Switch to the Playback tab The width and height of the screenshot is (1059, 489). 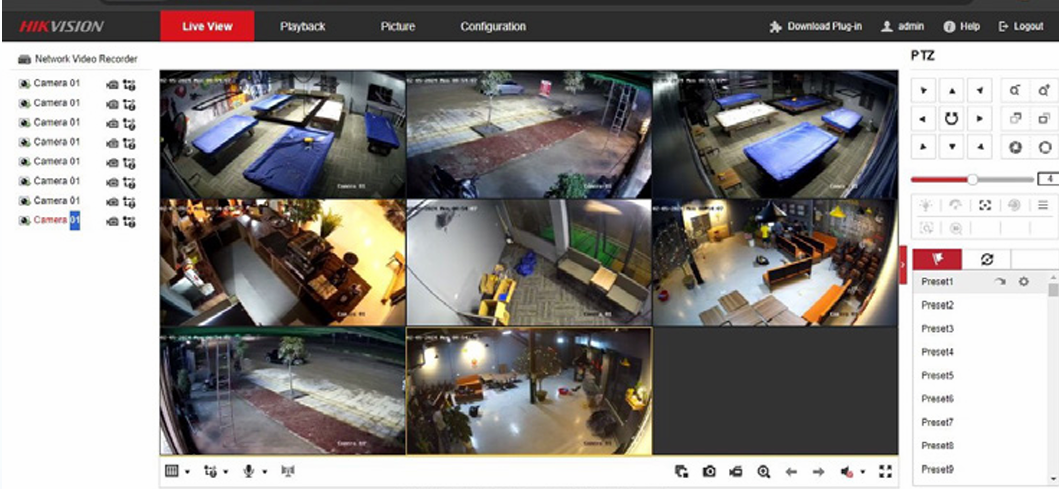(x=302, y=27)
